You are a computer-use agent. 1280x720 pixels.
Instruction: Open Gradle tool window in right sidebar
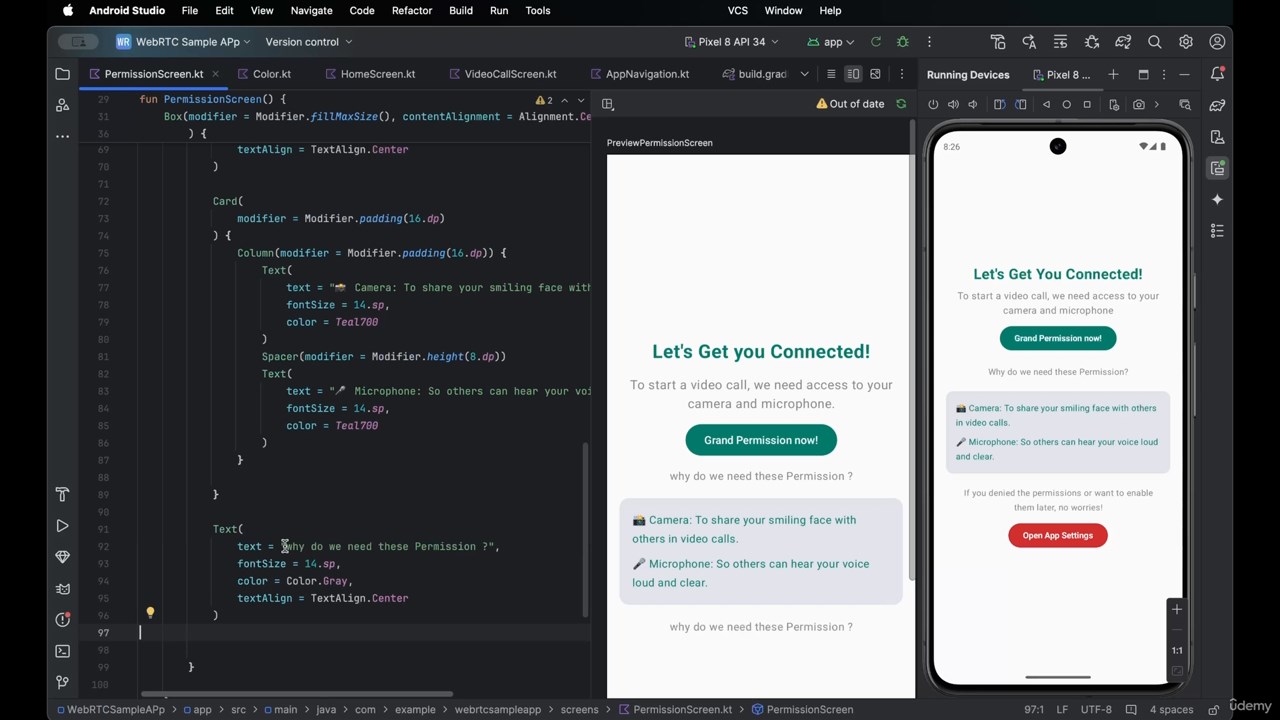pyautogui.click(x=1217, y=105)
